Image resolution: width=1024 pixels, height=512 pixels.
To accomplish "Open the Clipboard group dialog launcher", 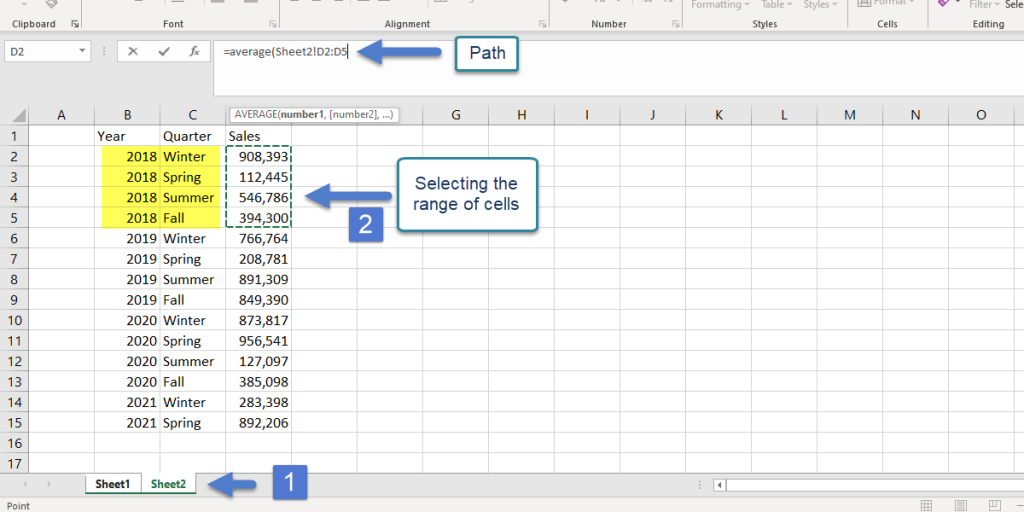I will click(x=74, y=23).
